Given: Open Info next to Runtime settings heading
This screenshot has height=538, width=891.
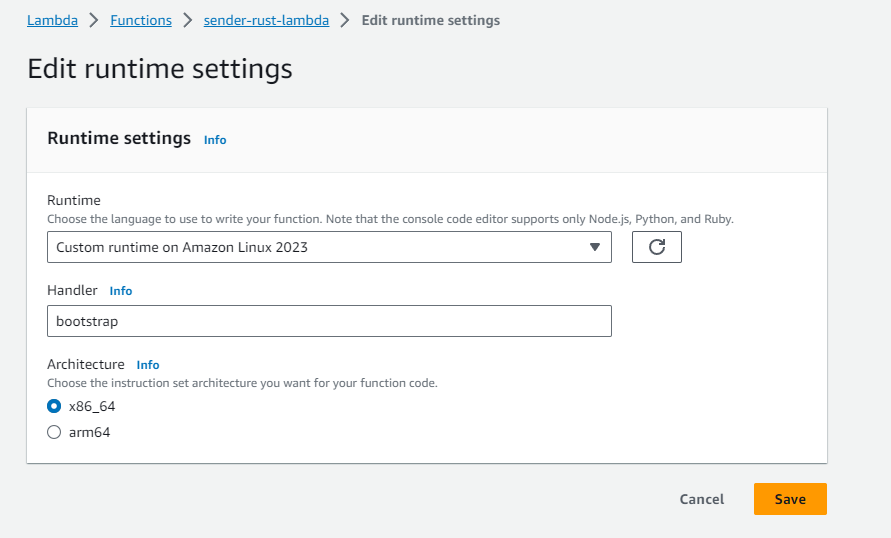Looking at the screenshot, I should 215,140.
